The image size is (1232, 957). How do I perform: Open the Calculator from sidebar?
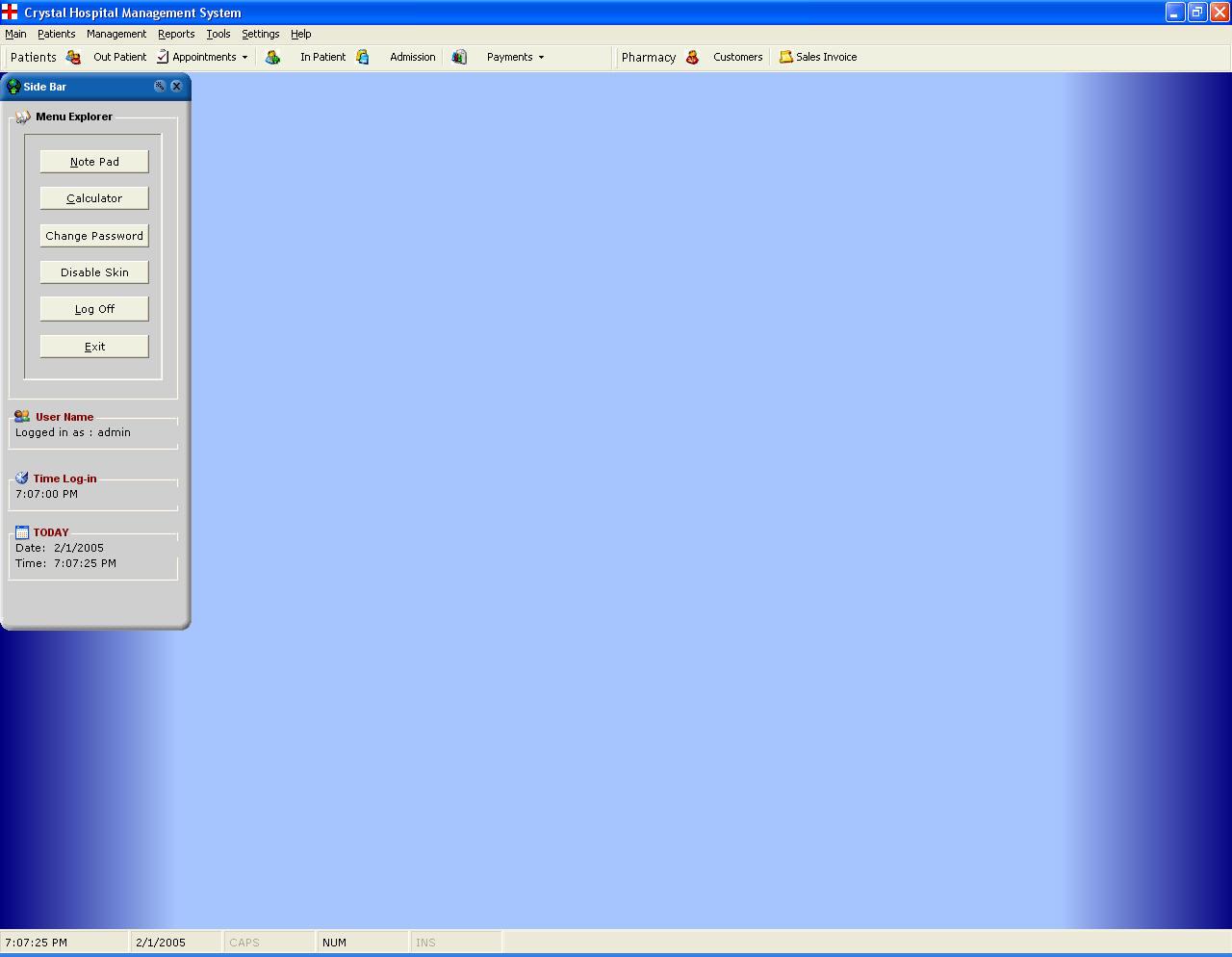[94, 198]
